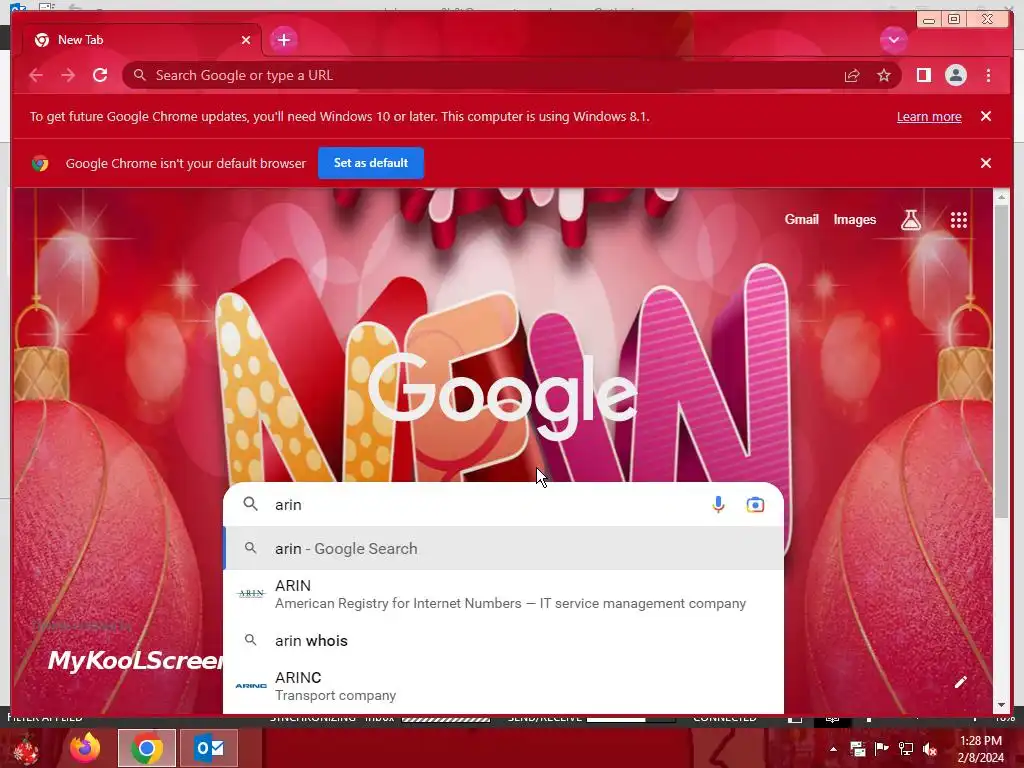The width and height of the screenshot is (1024, 768).
Task: Pick the 'arin whois' suggestion
Action: (504, 641)
